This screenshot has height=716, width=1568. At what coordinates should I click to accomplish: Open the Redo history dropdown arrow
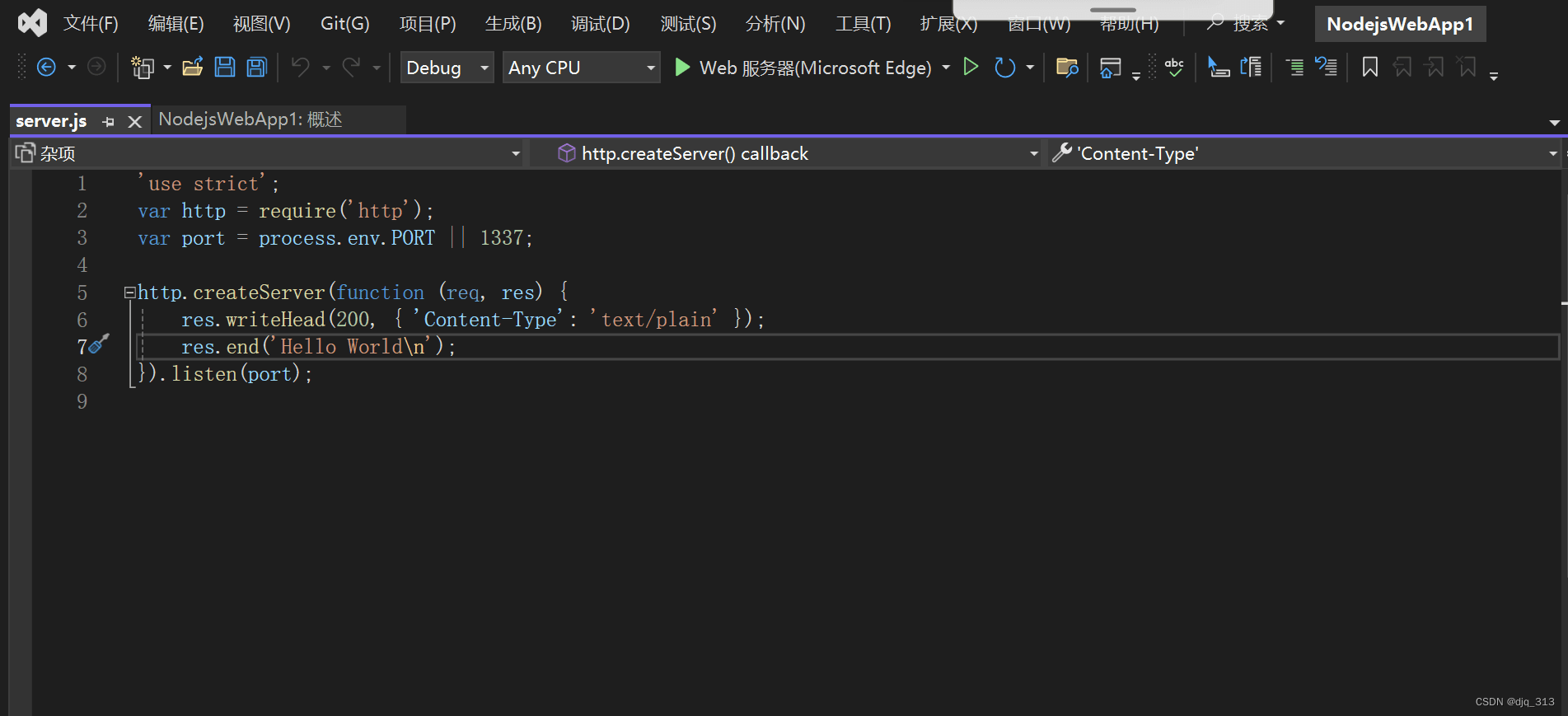coord(377,68)
